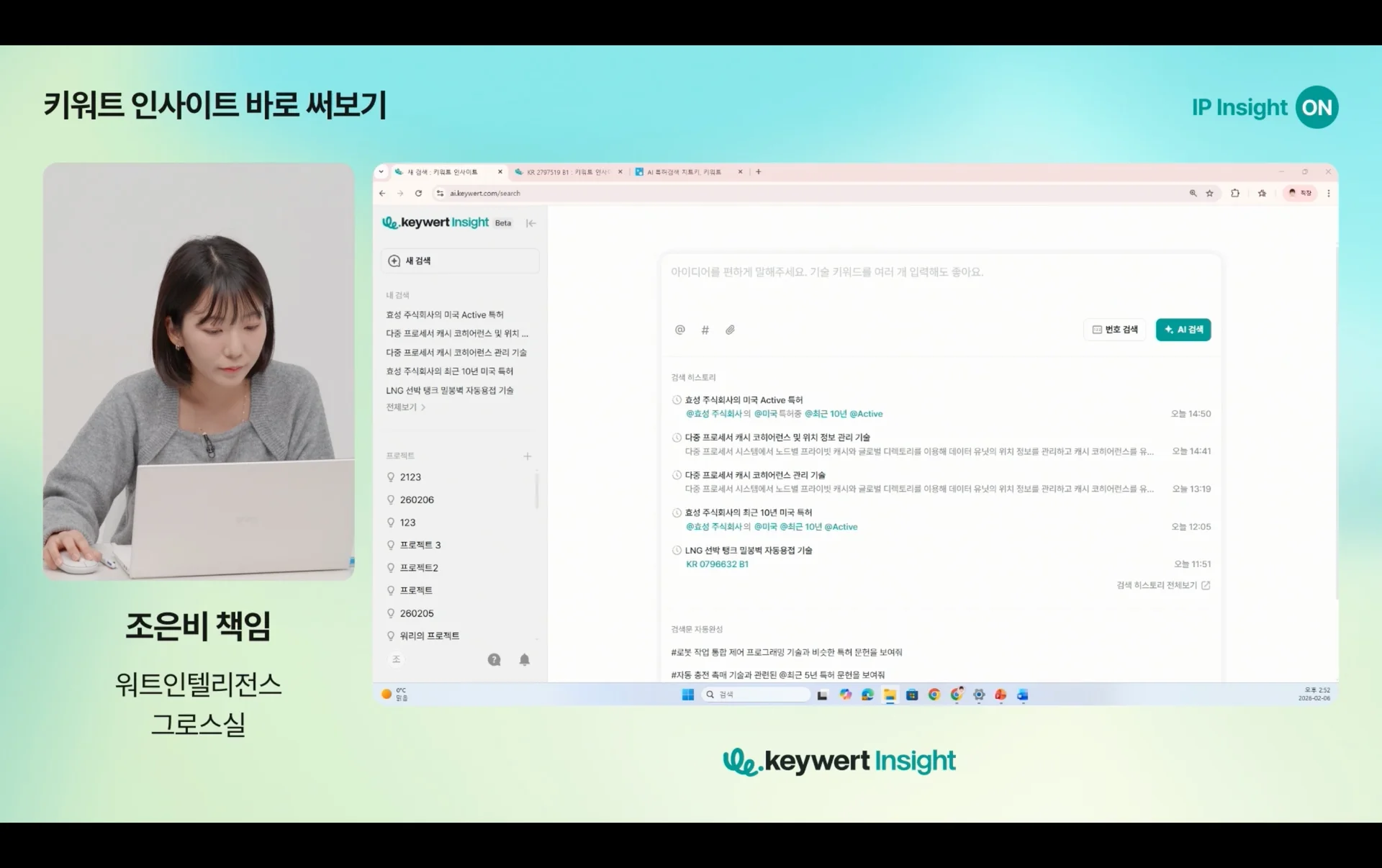Open the browser tab list dropdown arrow
This screenshot has height=868, width=1382.
[381, 172]
